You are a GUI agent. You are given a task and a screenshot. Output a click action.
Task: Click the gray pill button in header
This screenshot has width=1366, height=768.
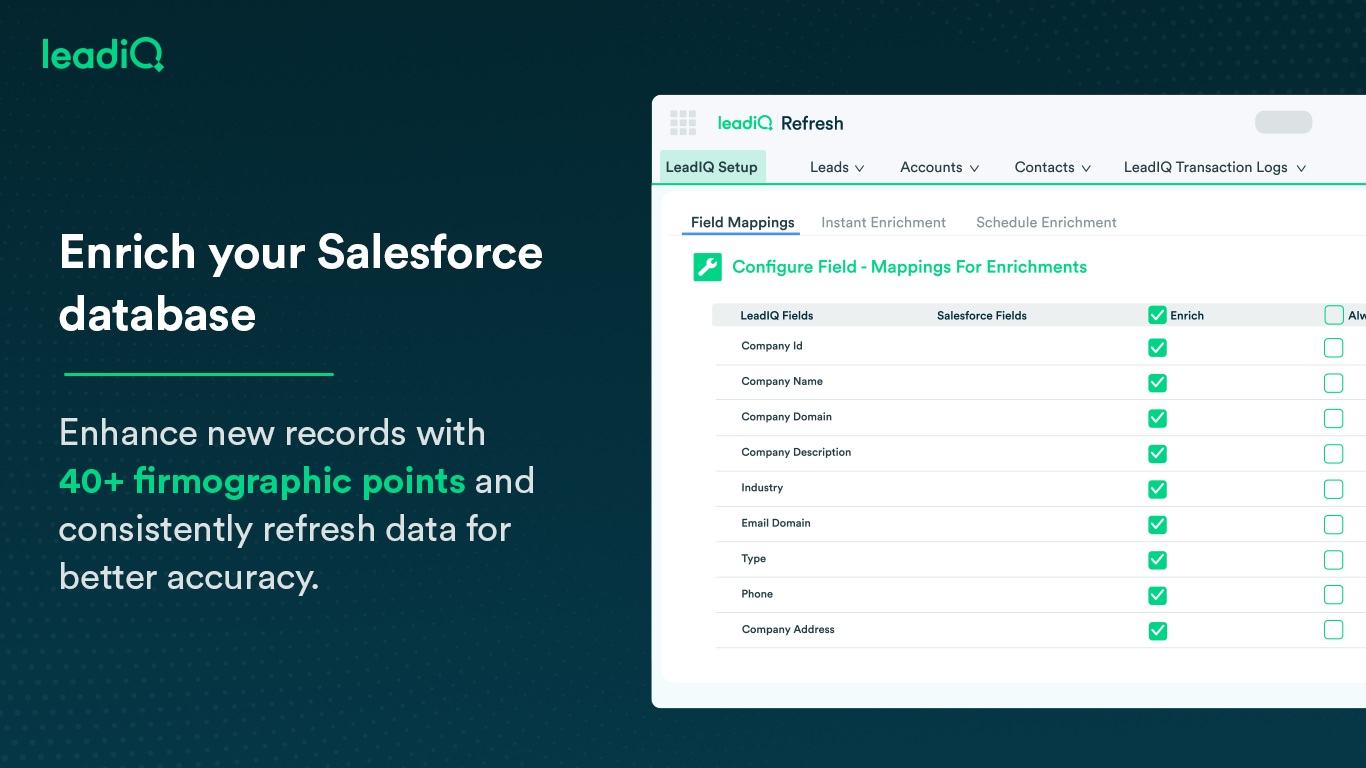(x=1283, y=122)
